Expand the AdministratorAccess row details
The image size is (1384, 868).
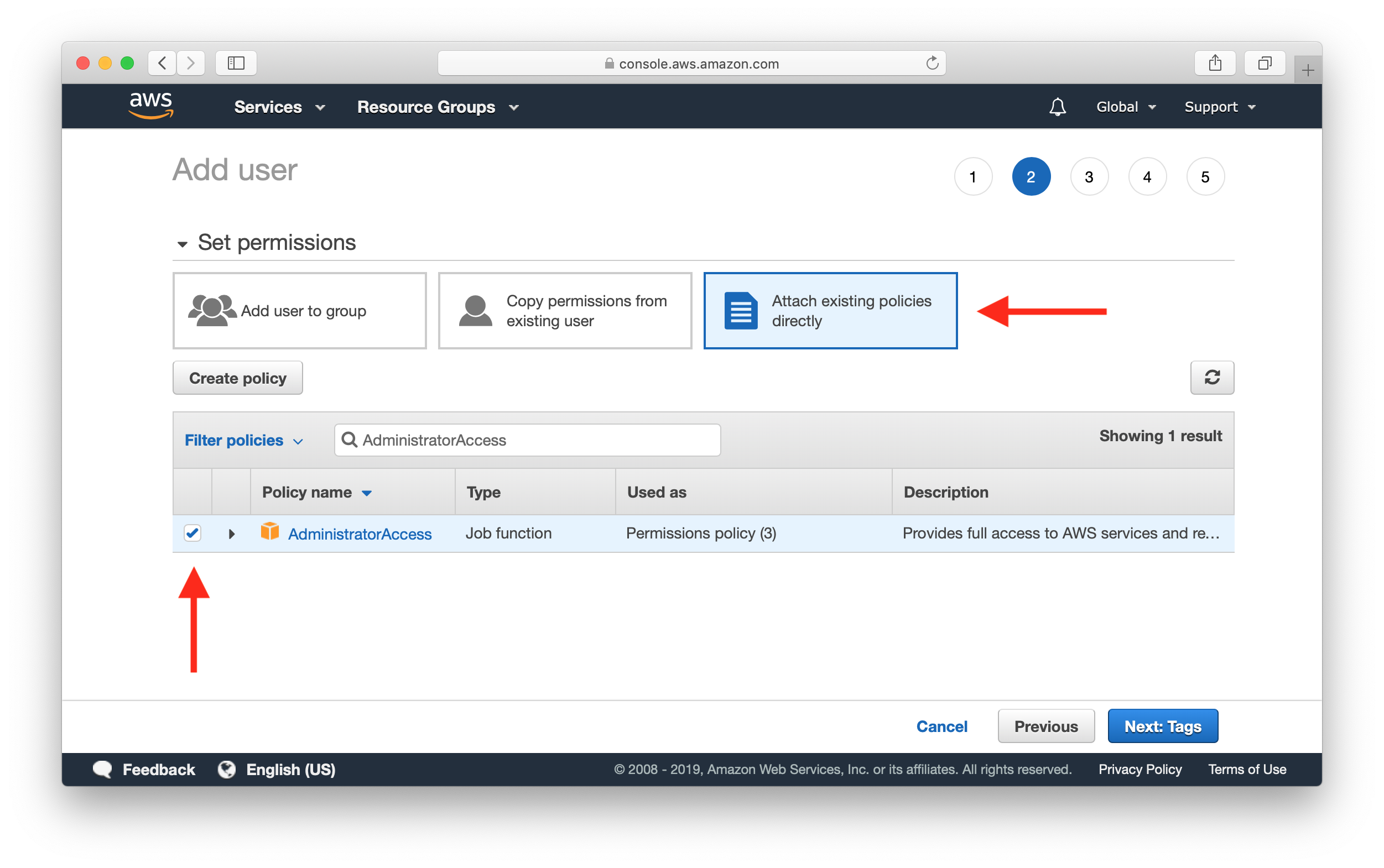(x=231, y=534)
